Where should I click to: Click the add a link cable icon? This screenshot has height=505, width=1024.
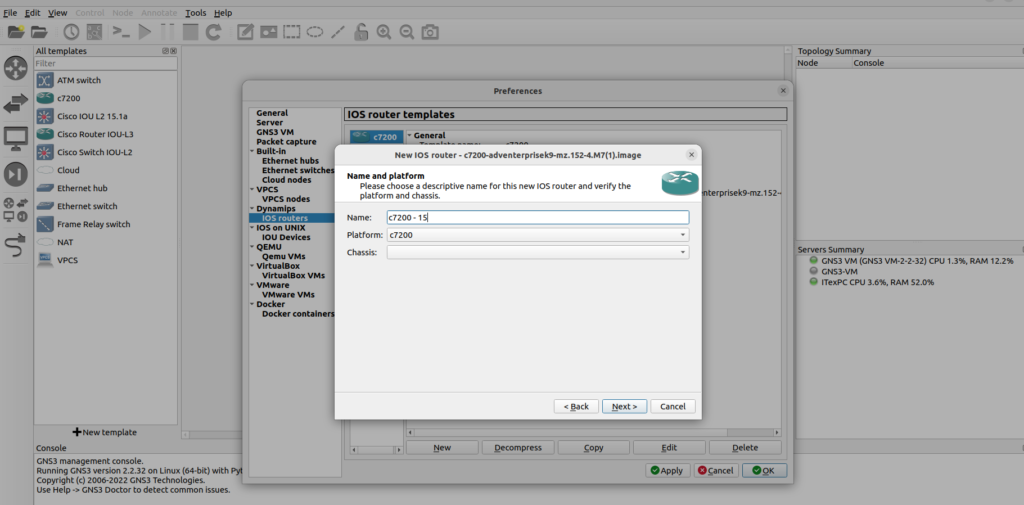point(16,246)
